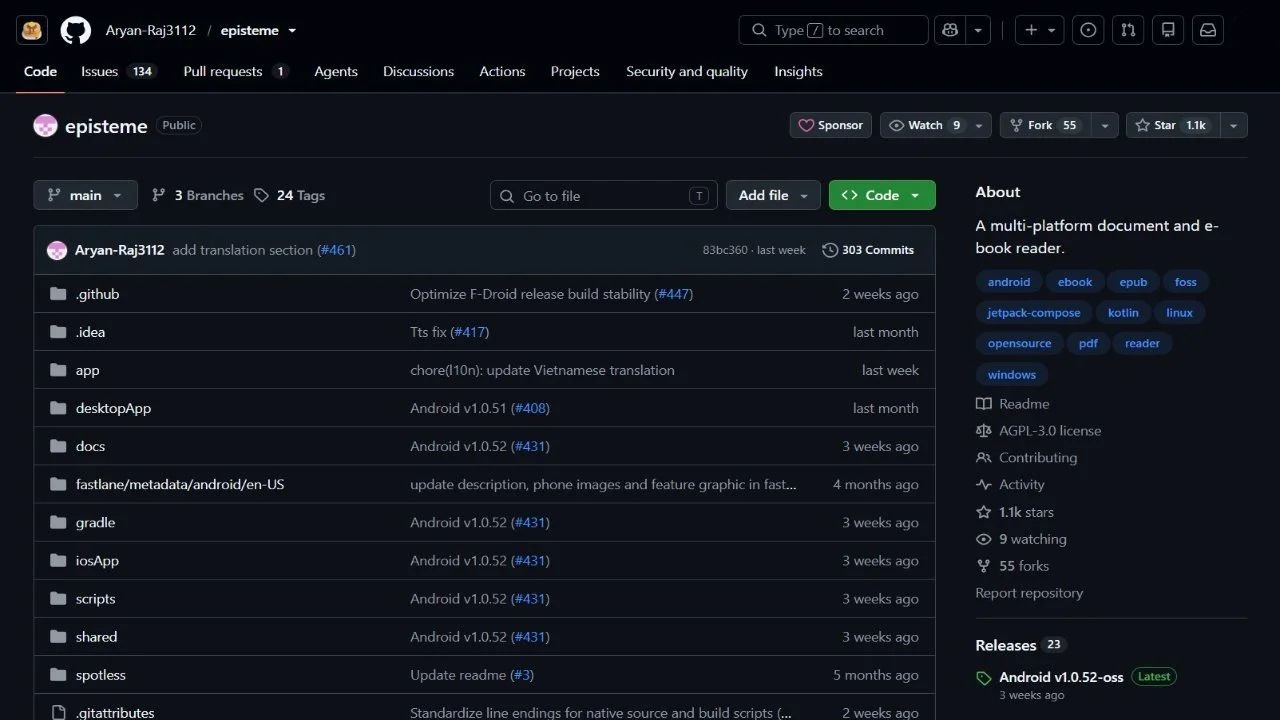This screenshot has width=1280, height=720.
Task: Switch to the Actions tab
Action: 502,71
